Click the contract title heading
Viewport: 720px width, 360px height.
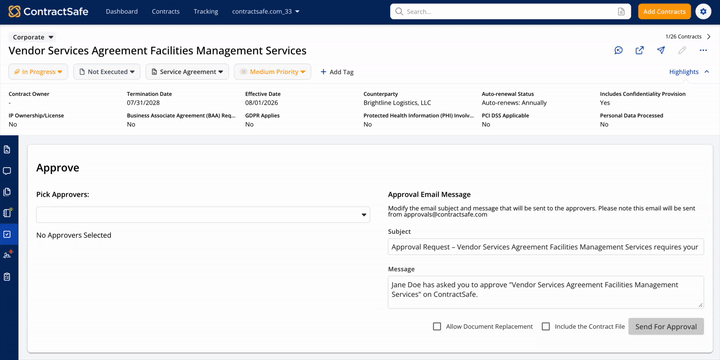tap(158, 51)
